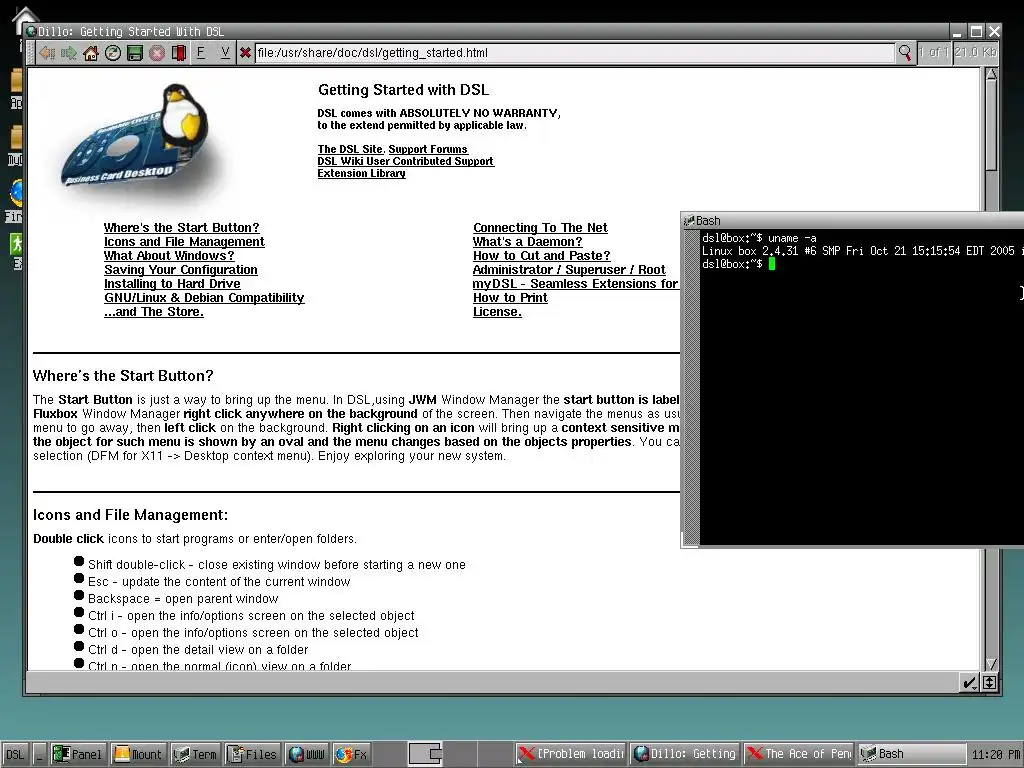This screenshot has width=1024, height=768.
Task: Launch Mount tool from the taskbar
Action: (138, 754)
